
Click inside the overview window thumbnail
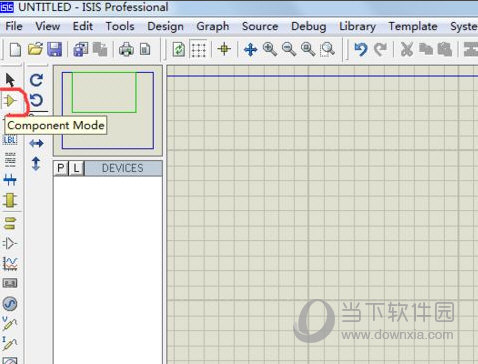108,110
